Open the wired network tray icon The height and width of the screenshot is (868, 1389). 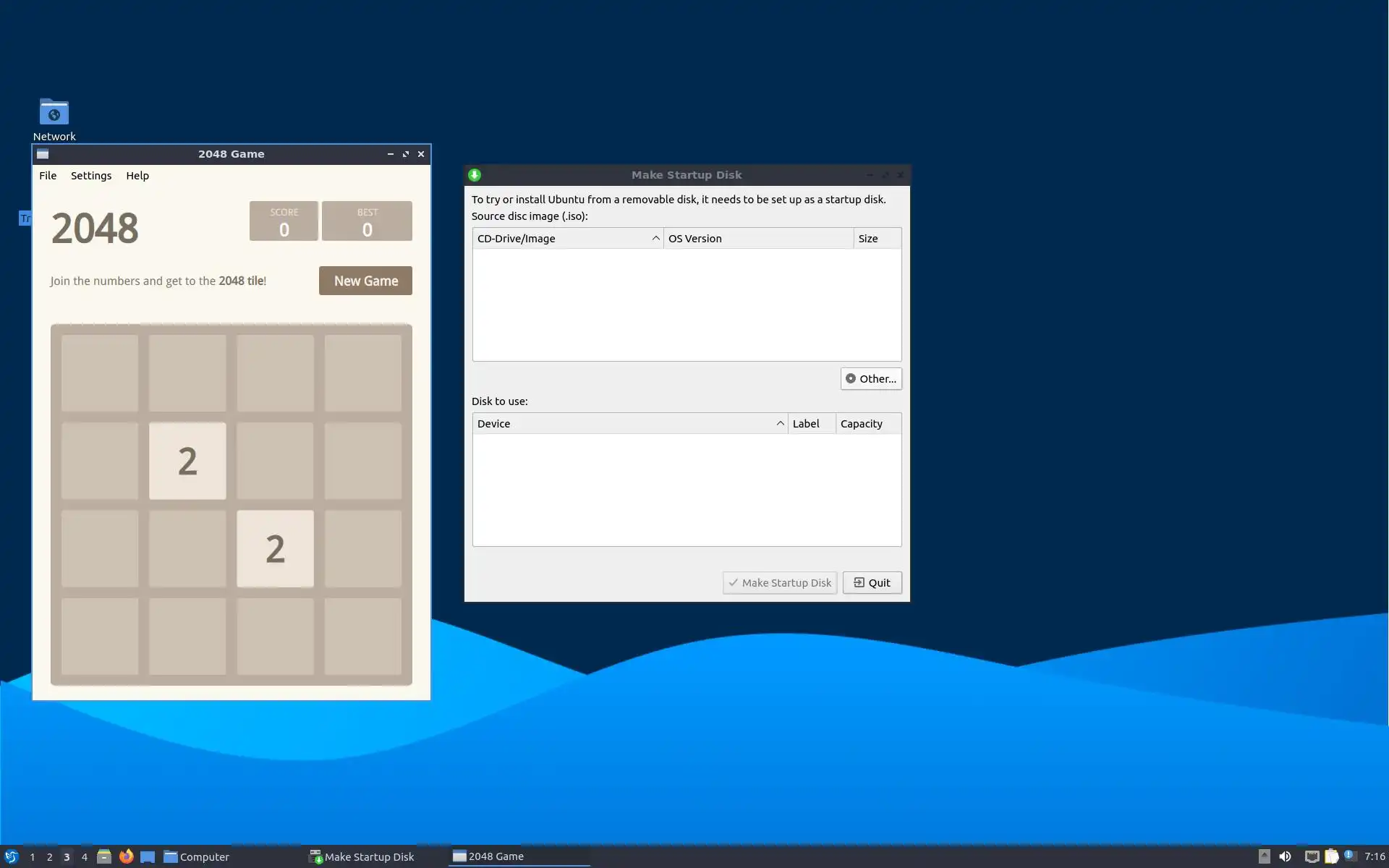point(1312,856)
